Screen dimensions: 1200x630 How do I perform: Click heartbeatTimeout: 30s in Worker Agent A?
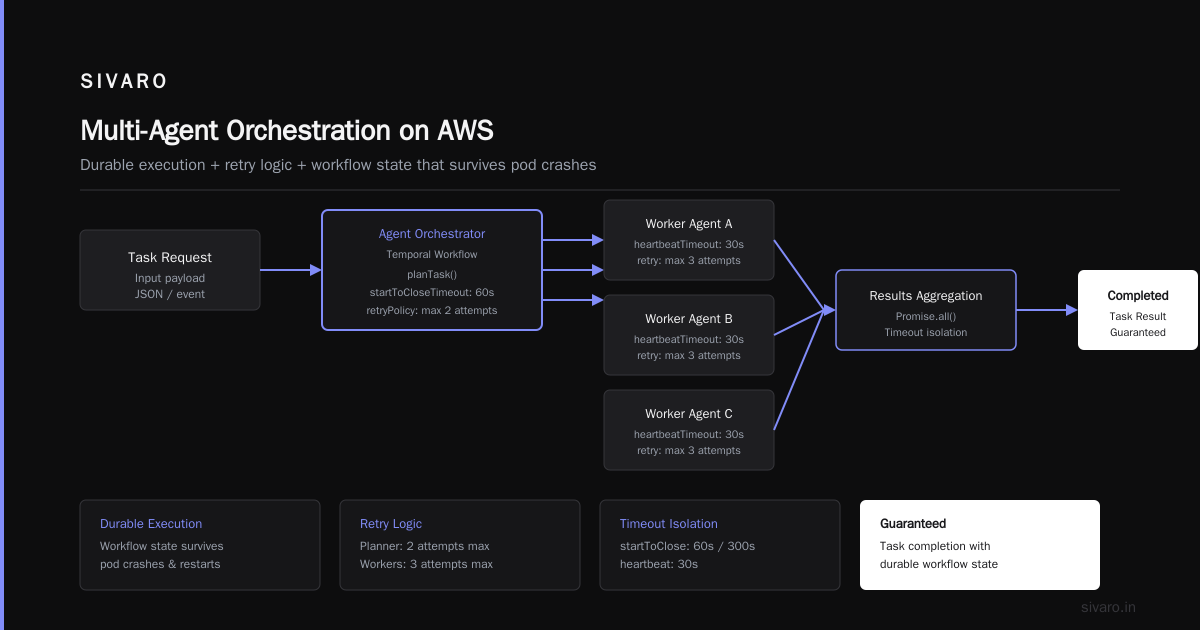click(x=689, y=244)
